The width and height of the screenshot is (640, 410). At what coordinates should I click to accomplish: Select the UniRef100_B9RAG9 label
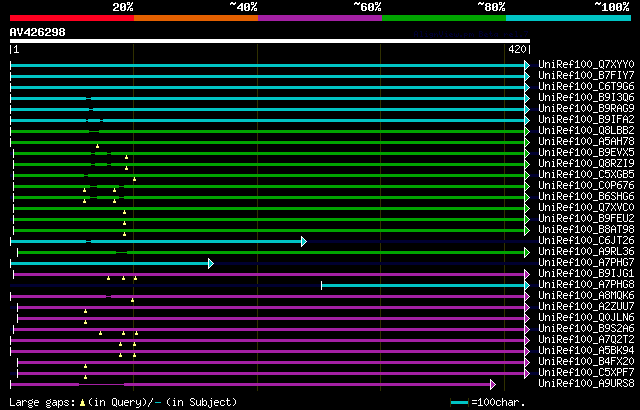(586, 109)
